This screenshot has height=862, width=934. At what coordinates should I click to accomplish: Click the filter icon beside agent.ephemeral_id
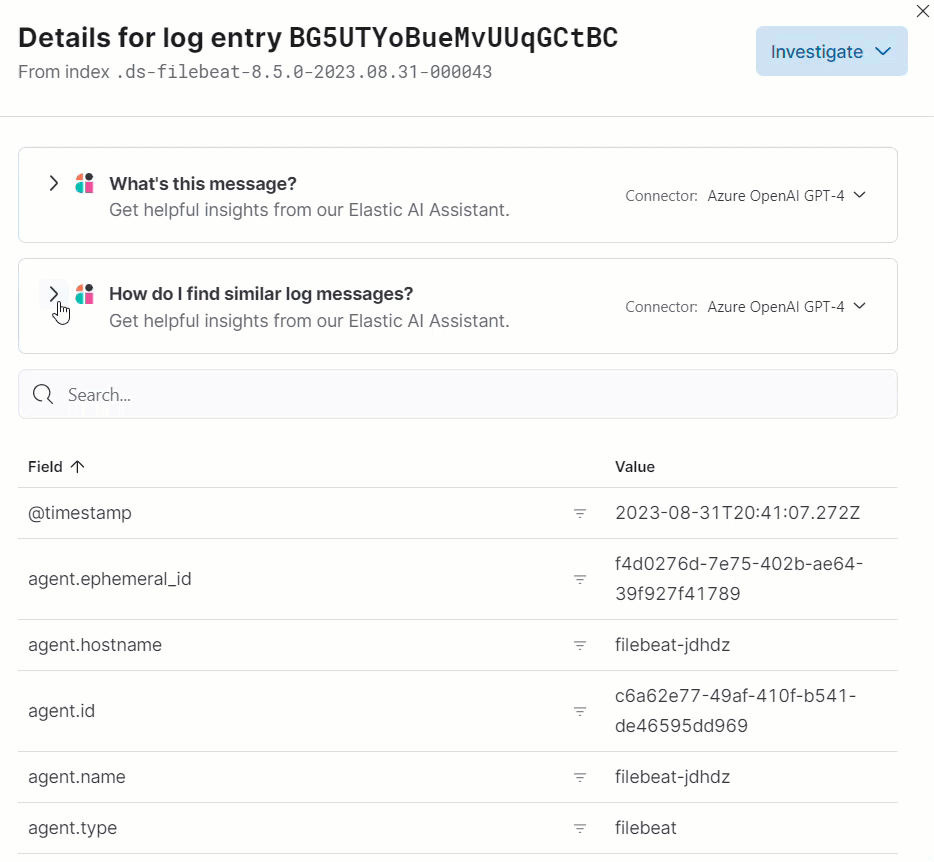point(580,579)
